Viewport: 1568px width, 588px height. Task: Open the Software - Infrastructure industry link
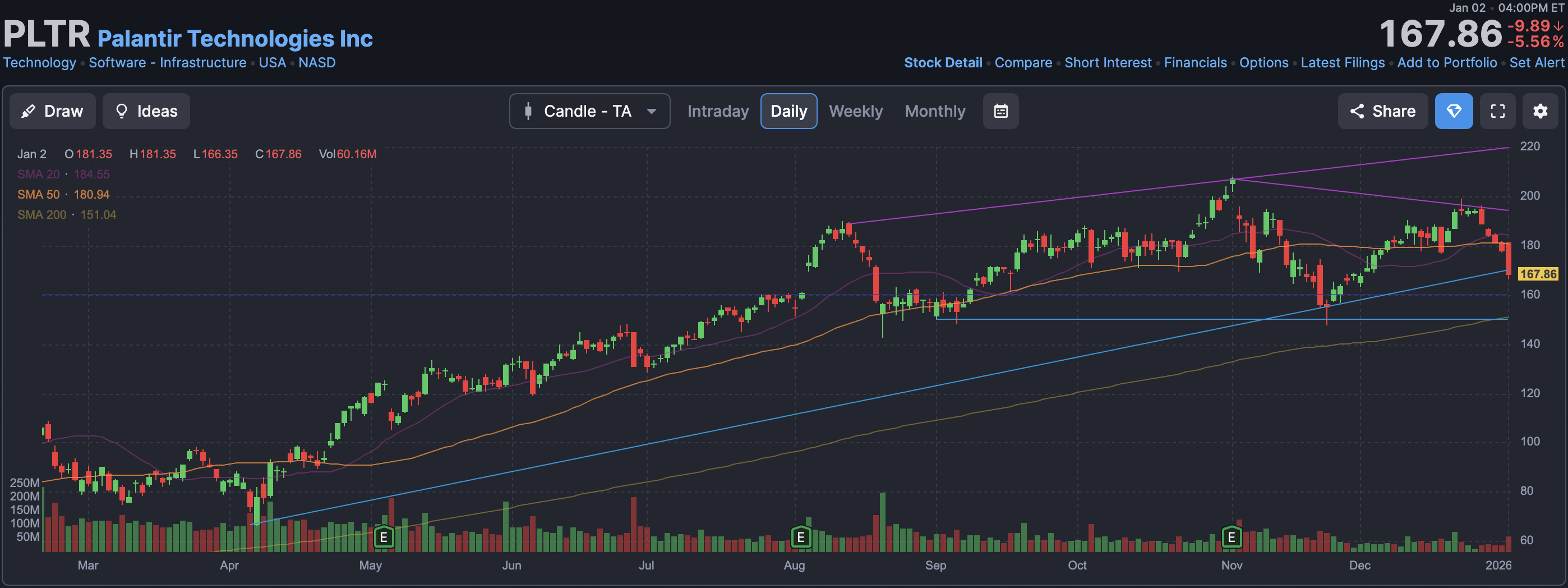pos(167,63)
